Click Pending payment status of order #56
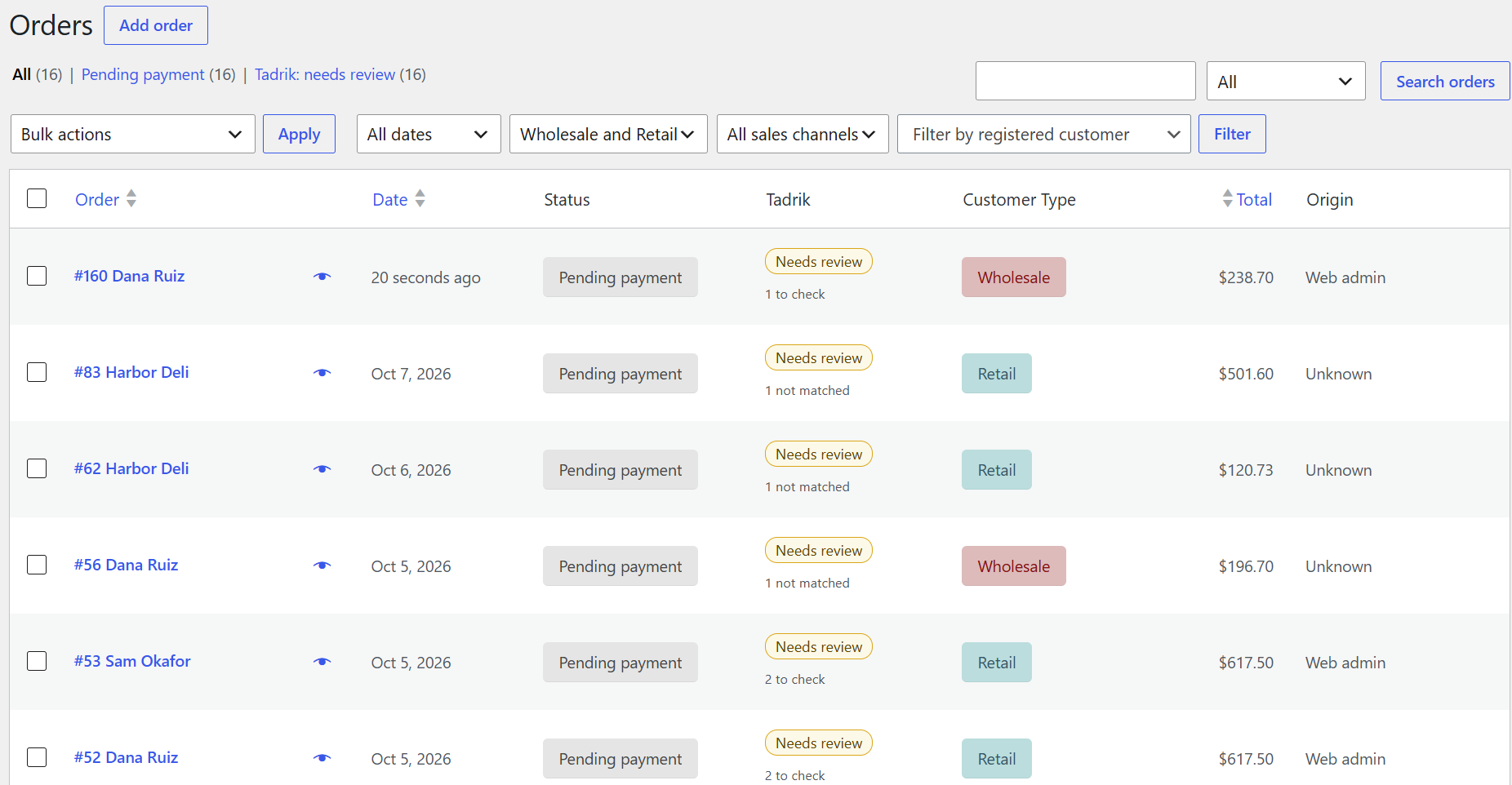Screen dimensions: 1512x785 pyautogui.click(x=620, y=565)
